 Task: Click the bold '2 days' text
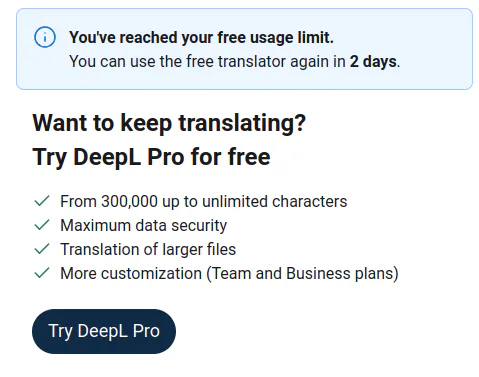pyautogui.click(x=373, y=62)
